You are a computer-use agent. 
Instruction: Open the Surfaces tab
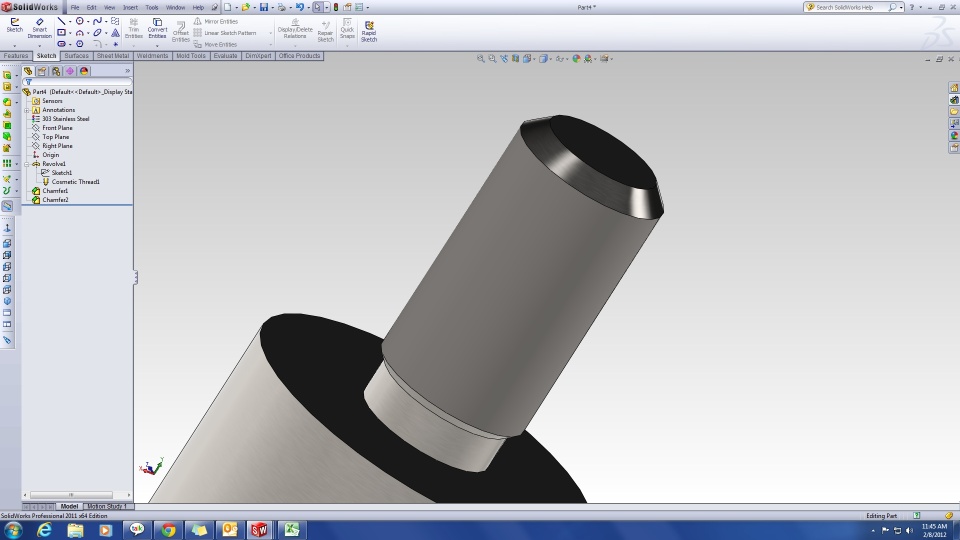point(77,56)
